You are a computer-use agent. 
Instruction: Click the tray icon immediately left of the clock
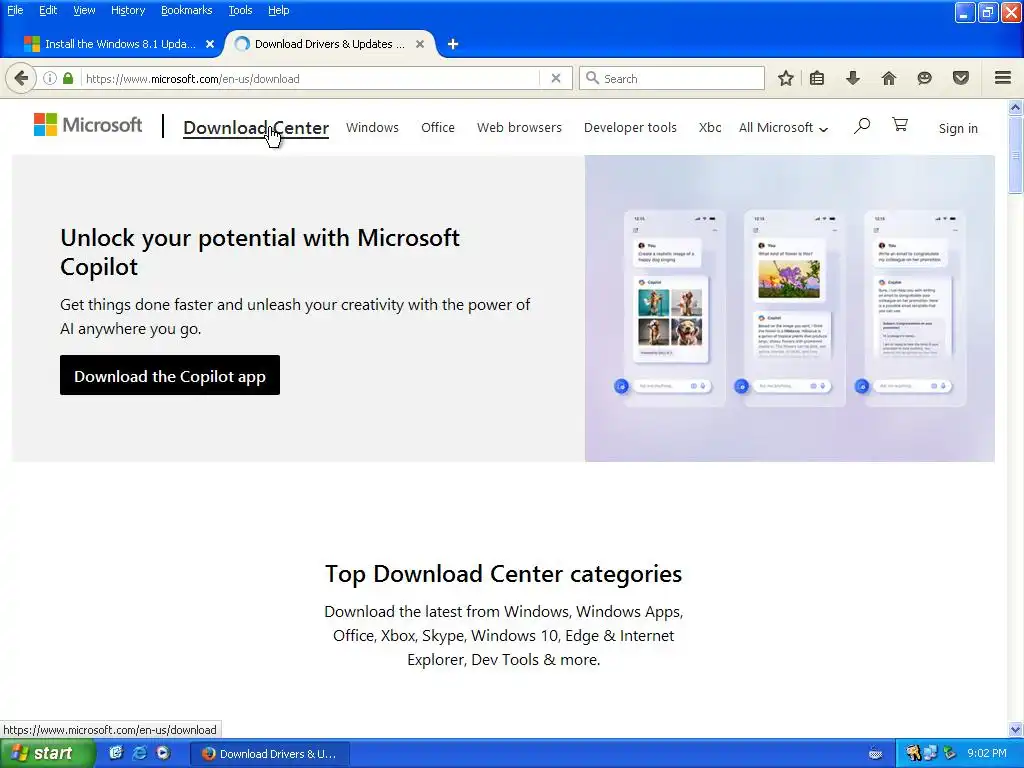coord(950,753)
